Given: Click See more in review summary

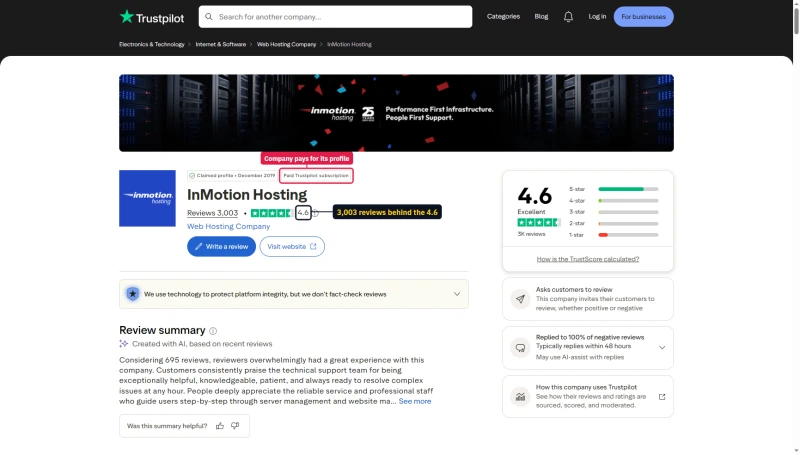Looking at the screenshot, I should click(x=415, y=401).
